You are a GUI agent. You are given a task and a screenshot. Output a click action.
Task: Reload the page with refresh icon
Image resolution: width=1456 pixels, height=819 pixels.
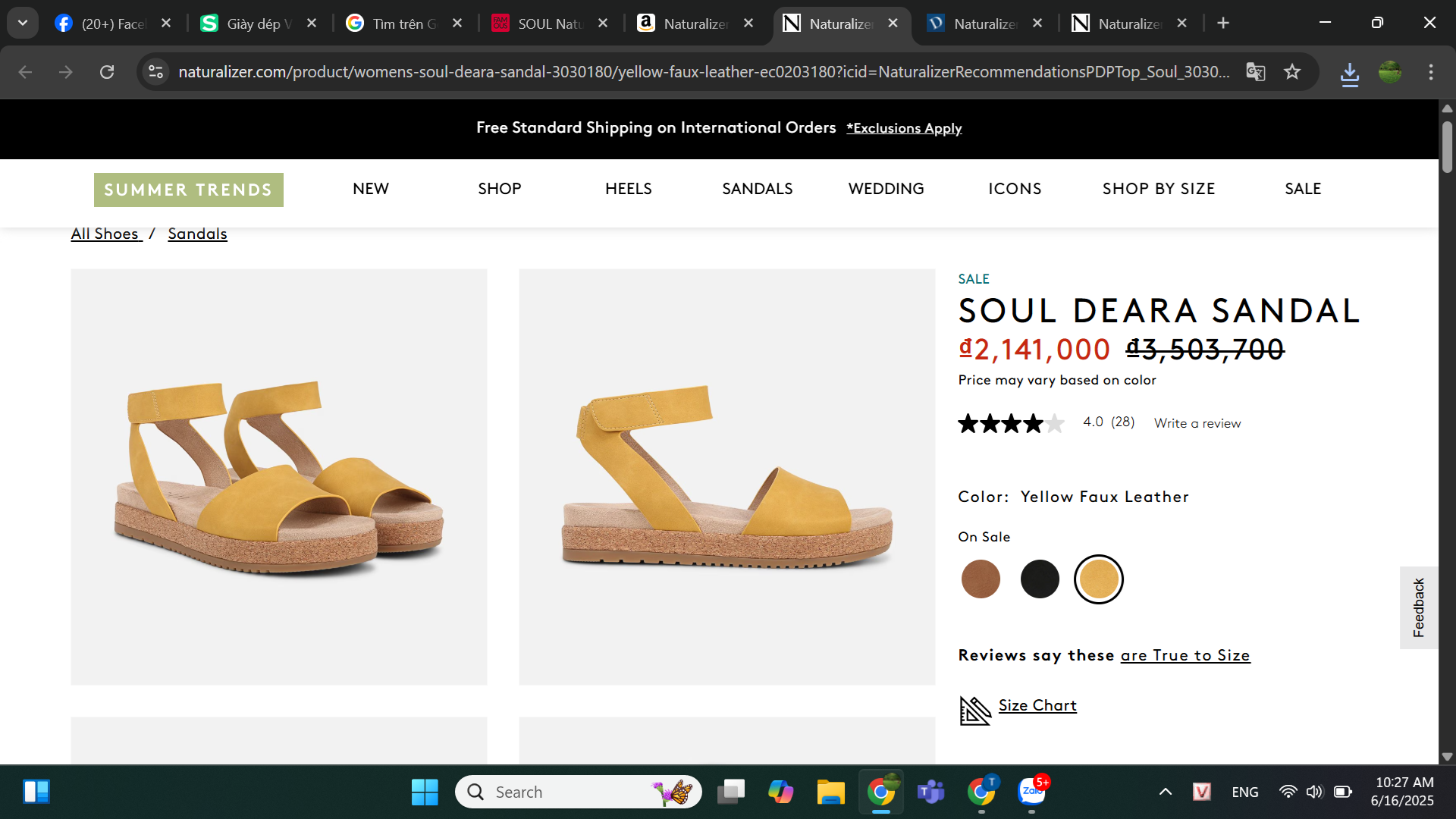coord(107,72)
